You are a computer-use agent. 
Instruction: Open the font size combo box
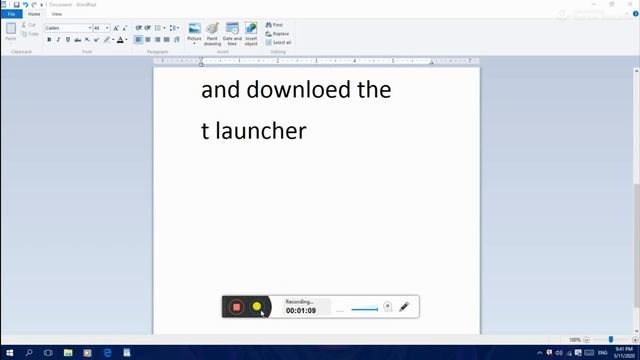(101, 28)
